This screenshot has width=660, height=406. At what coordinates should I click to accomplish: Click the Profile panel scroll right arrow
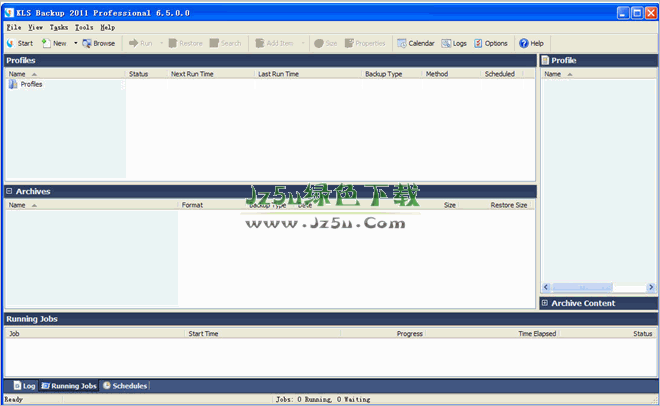click(x=651, y=287)
